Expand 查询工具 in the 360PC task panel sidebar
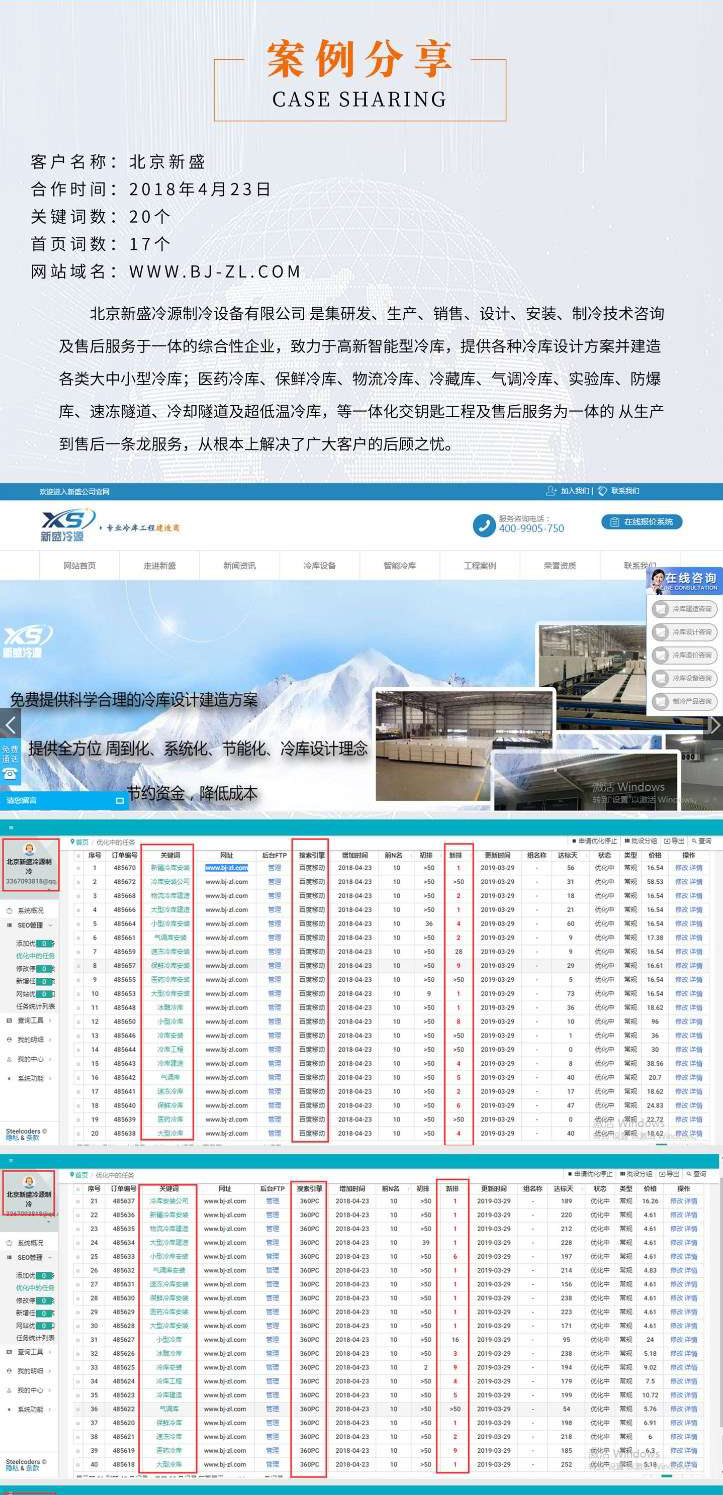The width and height of the screenshot is (723, 1495). click(x=30, y=1352)
